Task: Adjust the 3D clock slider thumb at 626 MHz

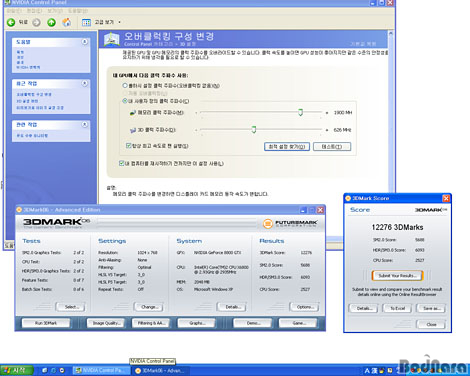Action: point(254,130)
